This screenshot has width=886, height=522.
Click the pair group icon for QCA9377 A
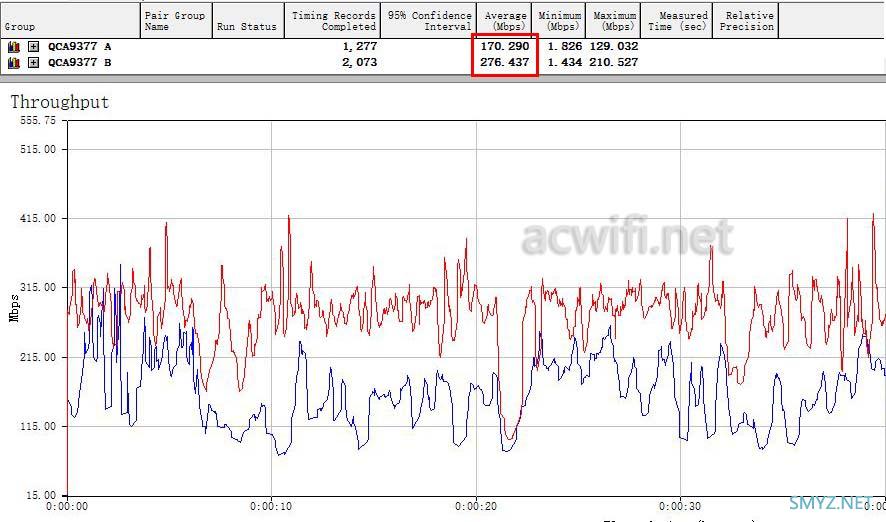[x=14, y=47]
